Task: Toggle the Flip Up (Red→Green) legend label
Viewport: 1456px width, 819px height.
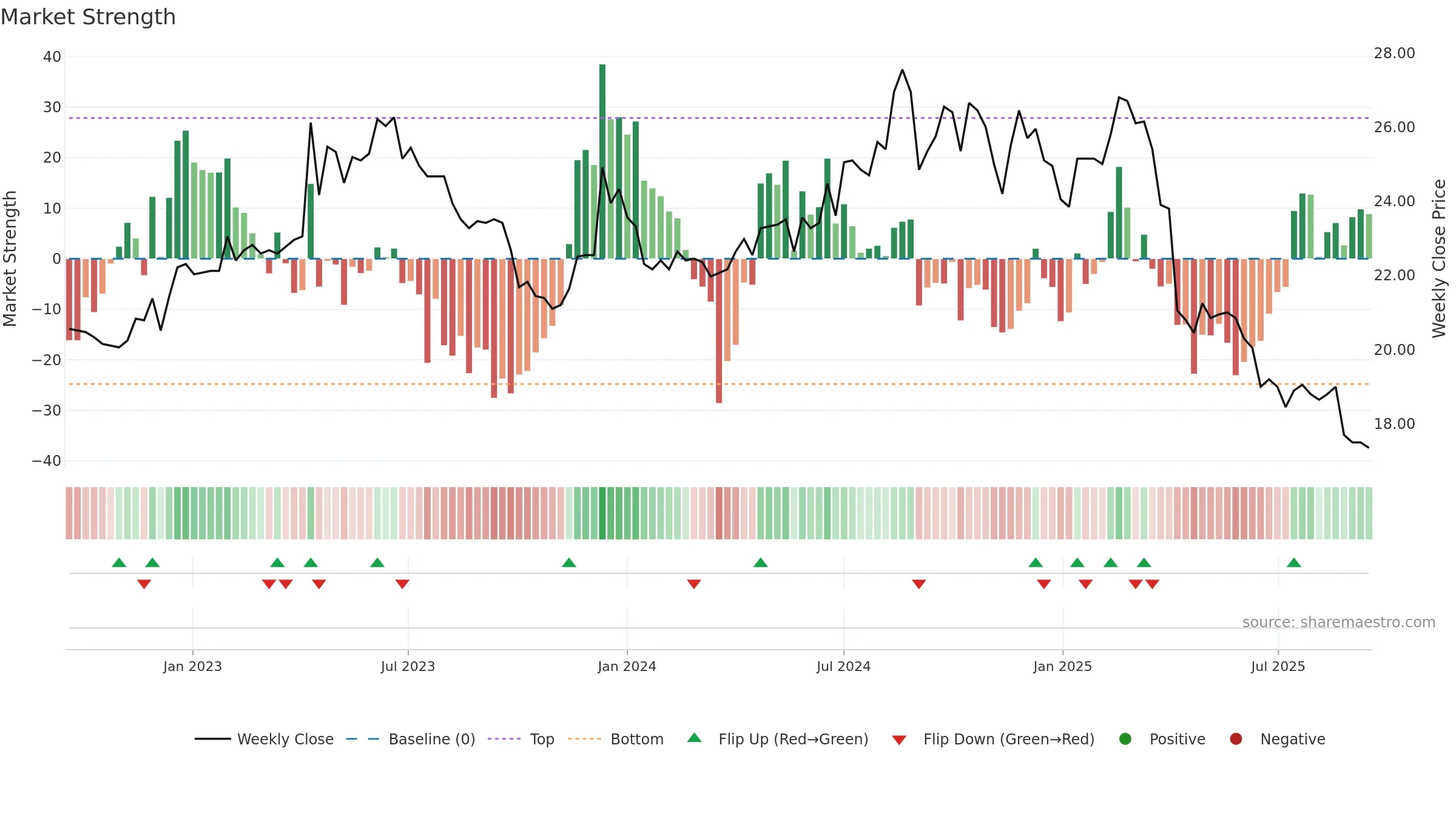Action: [x=794, y=739]
